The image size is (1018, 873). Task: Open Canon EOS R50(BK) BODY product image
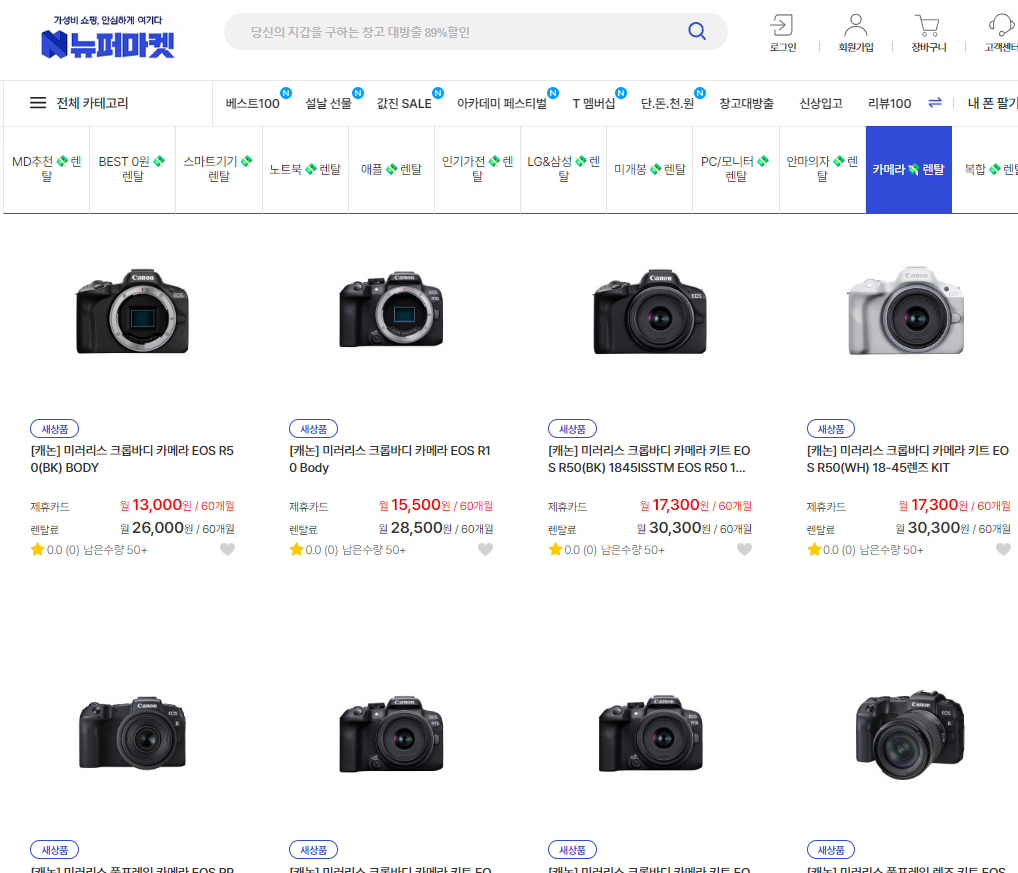click(132, 312)
